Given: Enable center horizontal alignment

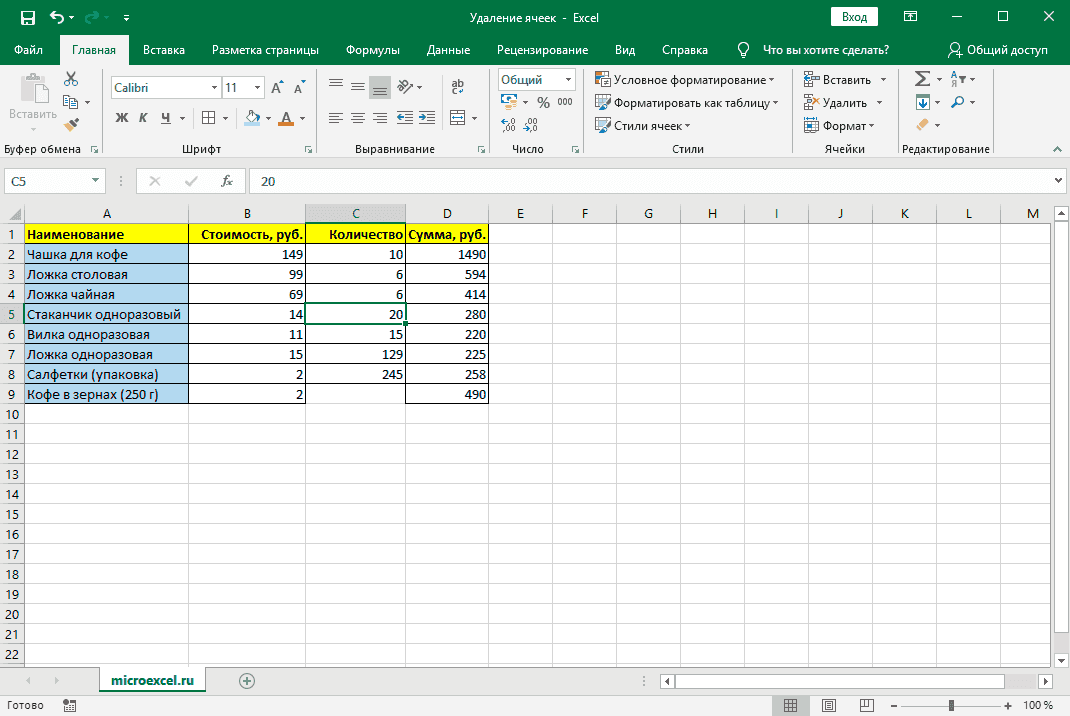Looking at the screenshot, I should pyautogui.click(x=357, y=118).
